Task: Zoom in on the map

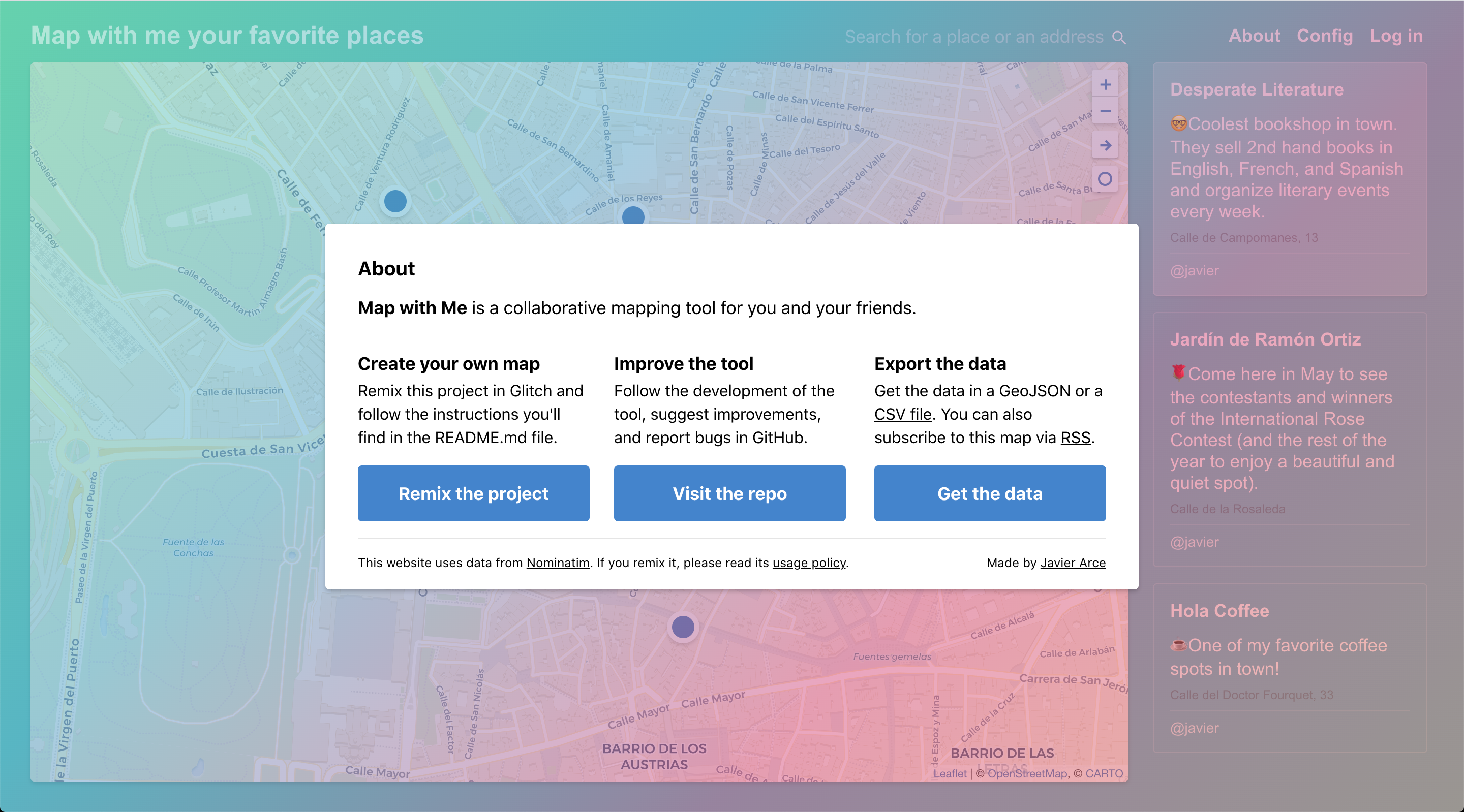Action: [x=1105, y=84]
